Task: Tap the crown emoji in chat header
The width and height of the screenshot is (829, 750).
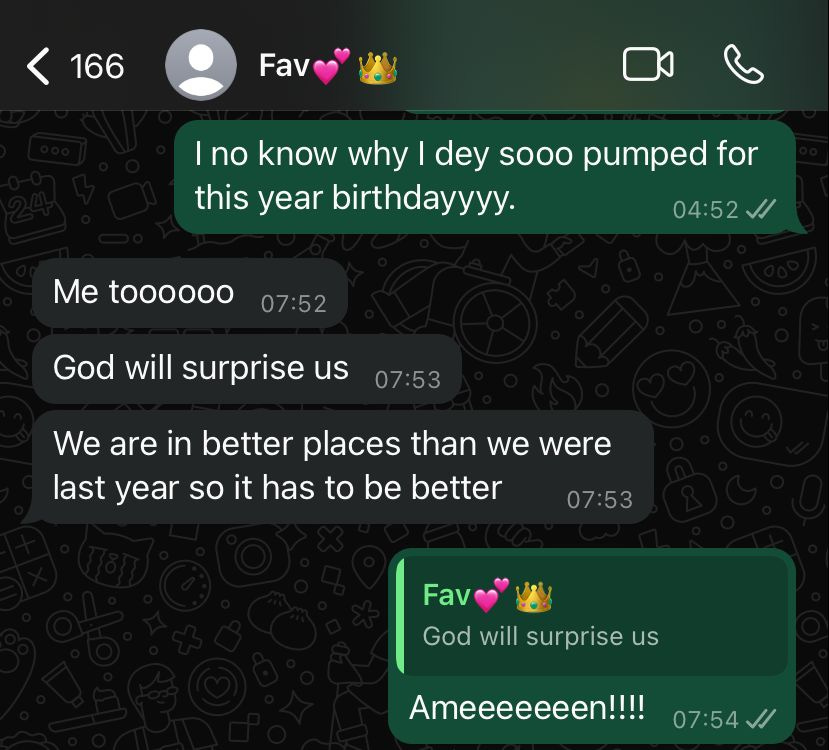Action: click(377, 68)
